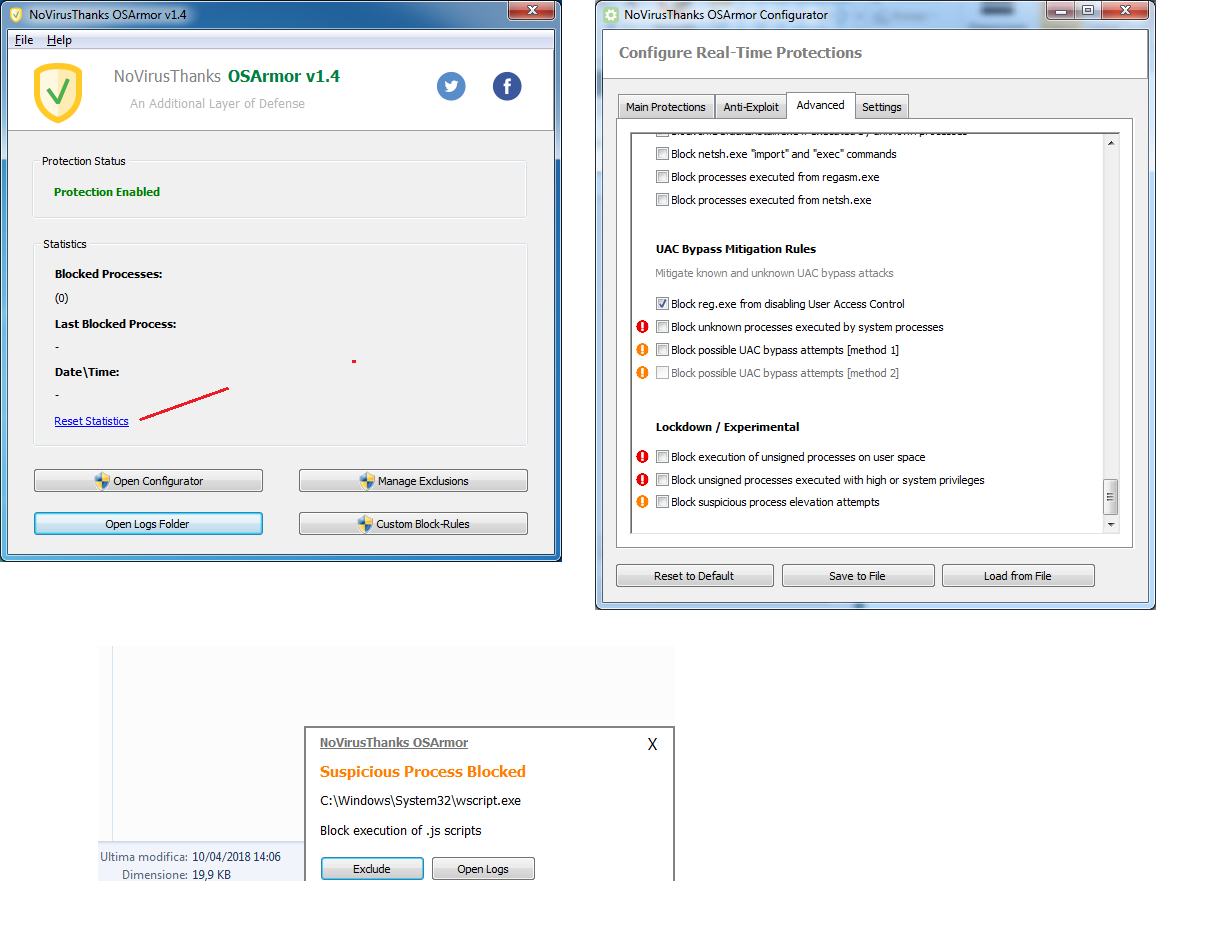
Task: Enable Block execution of unsigned processes on user space
Action: tap(662, 457)
